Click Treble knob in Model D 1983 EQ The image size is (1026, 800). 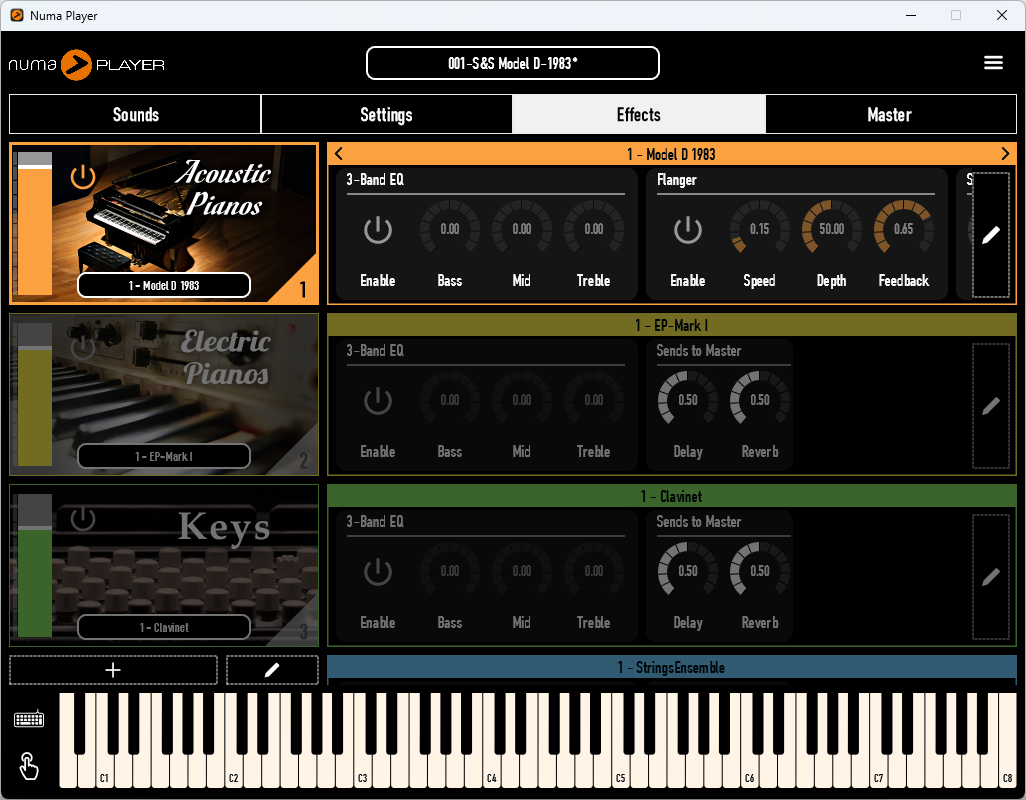pyautogui.click(x=593, y=228)
